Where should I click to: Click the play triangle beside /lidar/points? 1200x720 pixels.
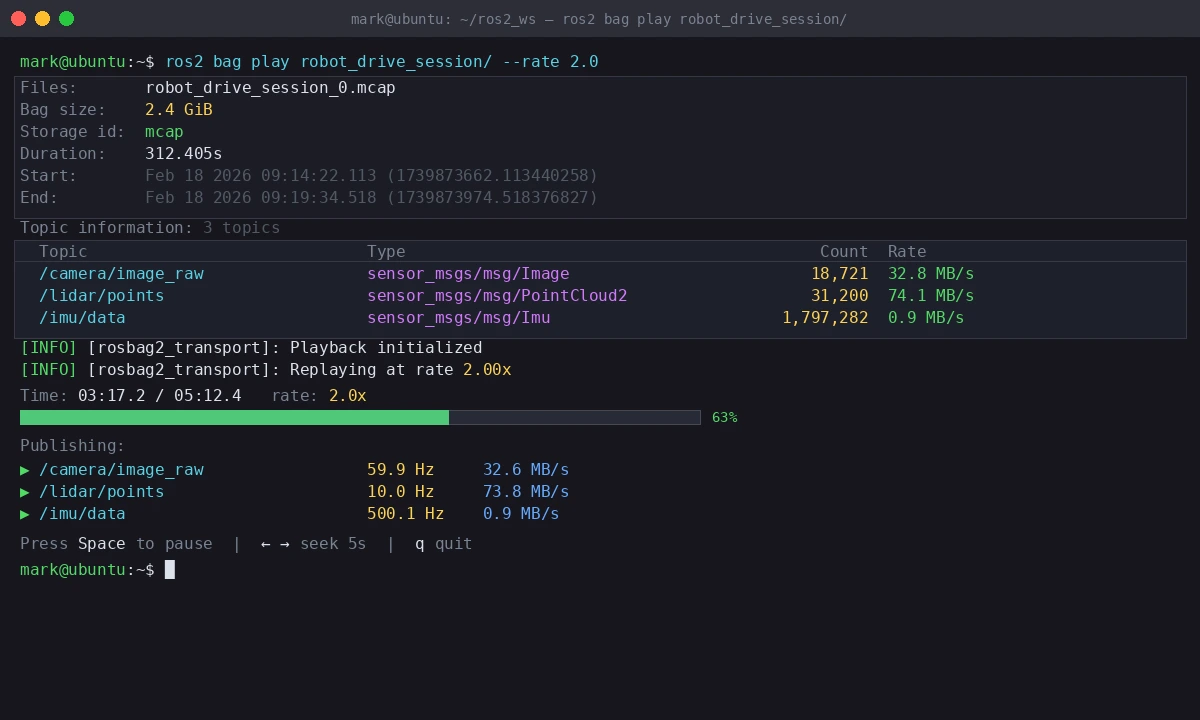[24, 491]
